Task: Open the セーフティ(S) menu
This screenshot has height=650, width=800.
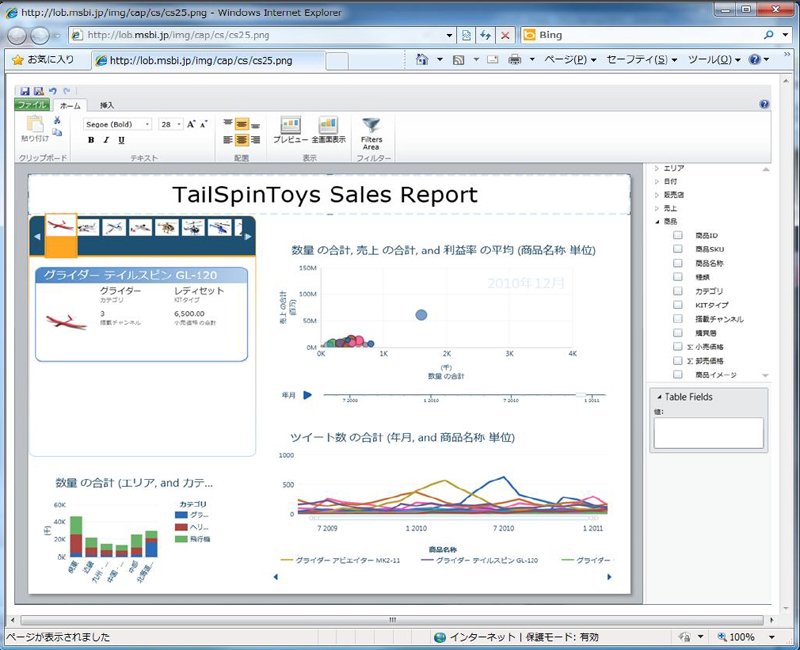Action: [x=641, y=60]
